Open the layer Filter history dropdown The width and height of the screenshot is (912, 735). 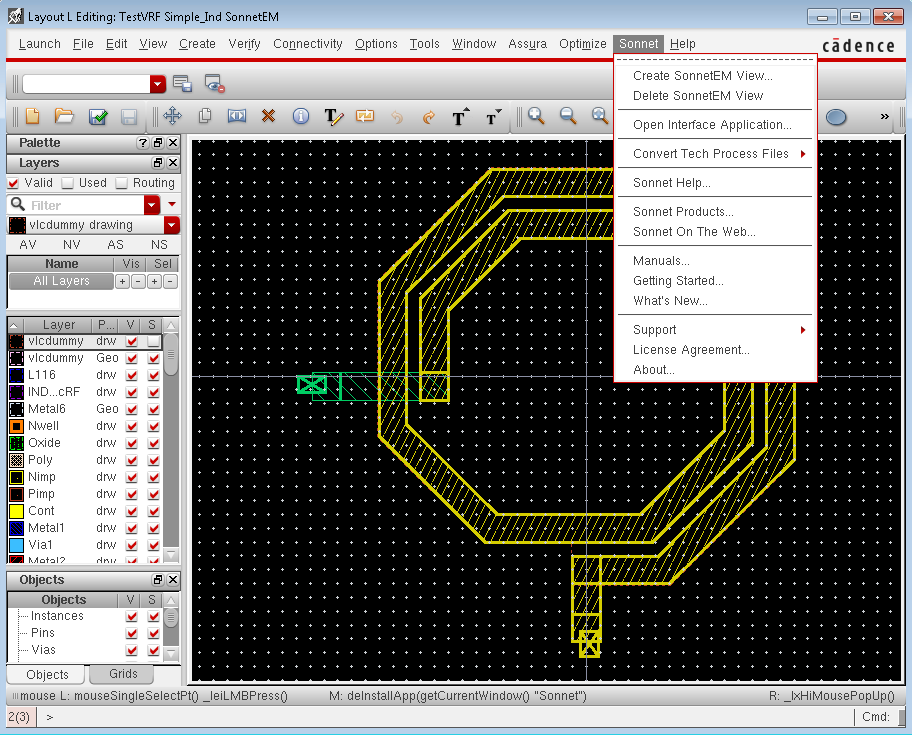point(152,205)
